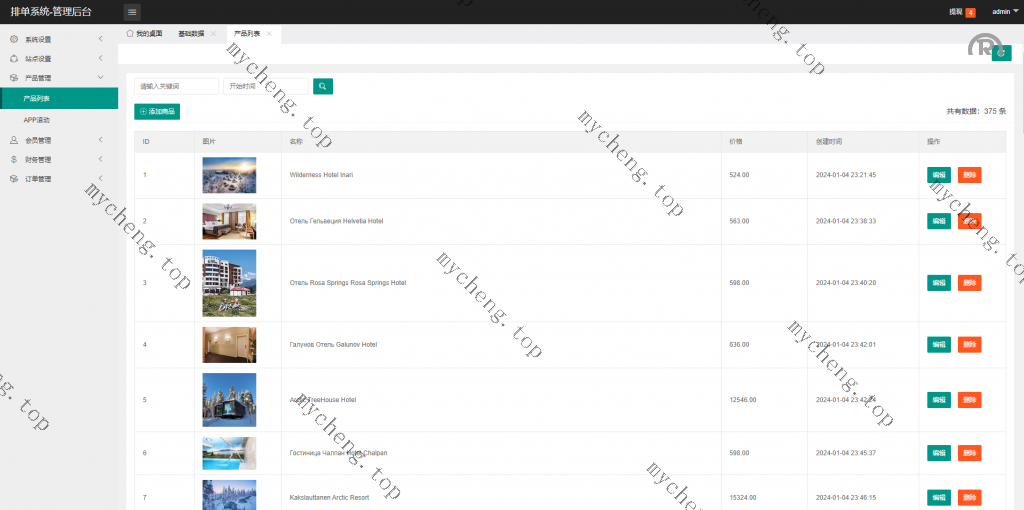Close the 产品列表 tab with its X
The width and height of the screenshot is (1024, 510).
tap(269, 34)
